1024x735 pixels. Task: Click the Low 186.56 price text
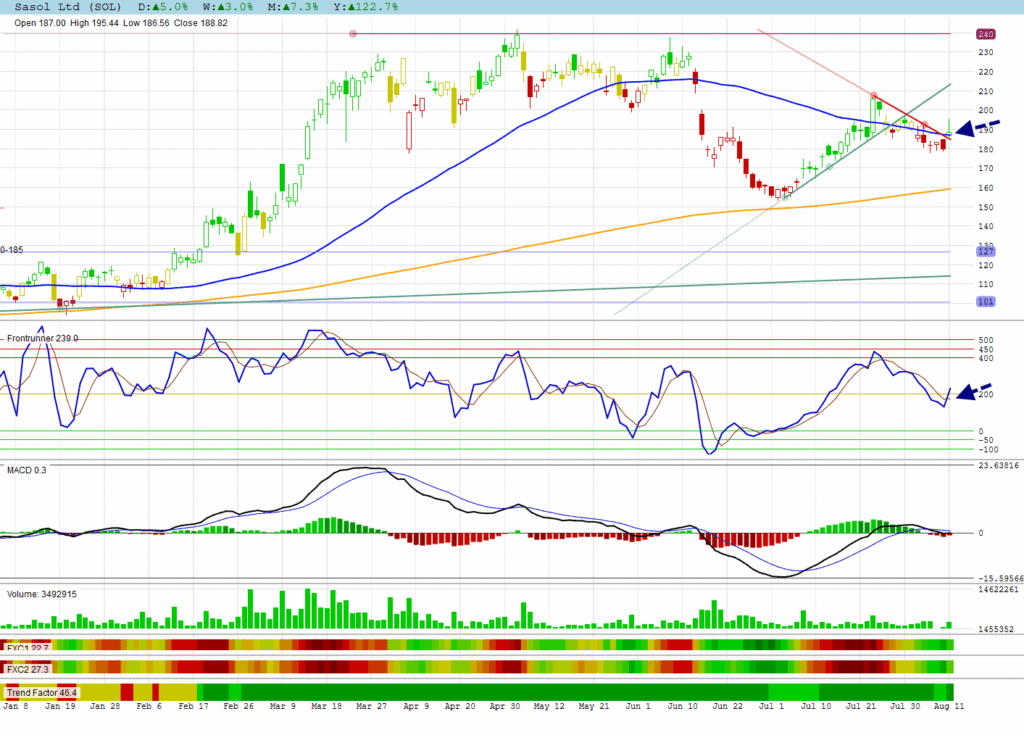(146, 23)
